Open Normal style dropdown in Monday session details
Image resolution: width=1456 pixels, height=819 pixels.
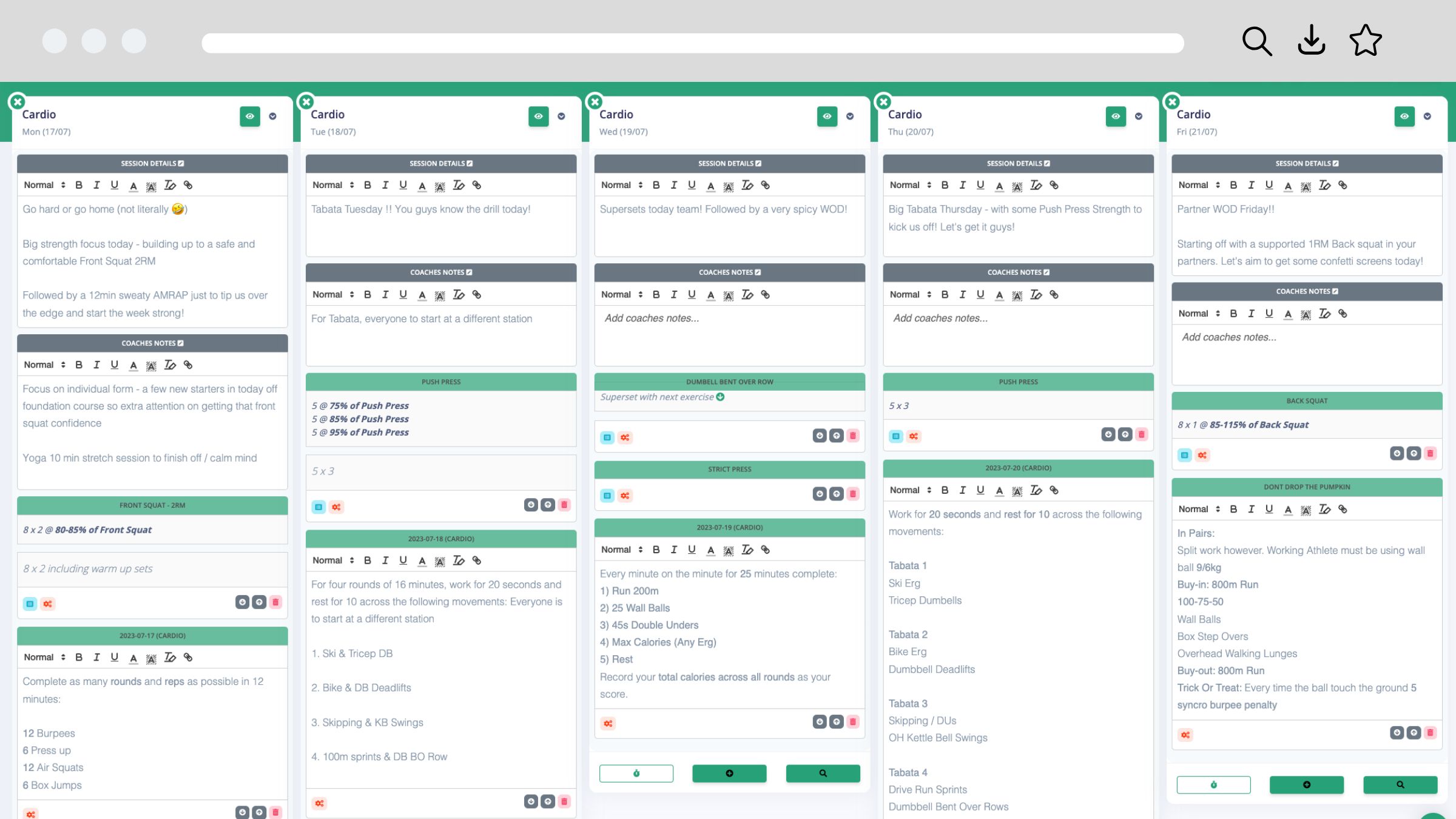pos(44,185)
